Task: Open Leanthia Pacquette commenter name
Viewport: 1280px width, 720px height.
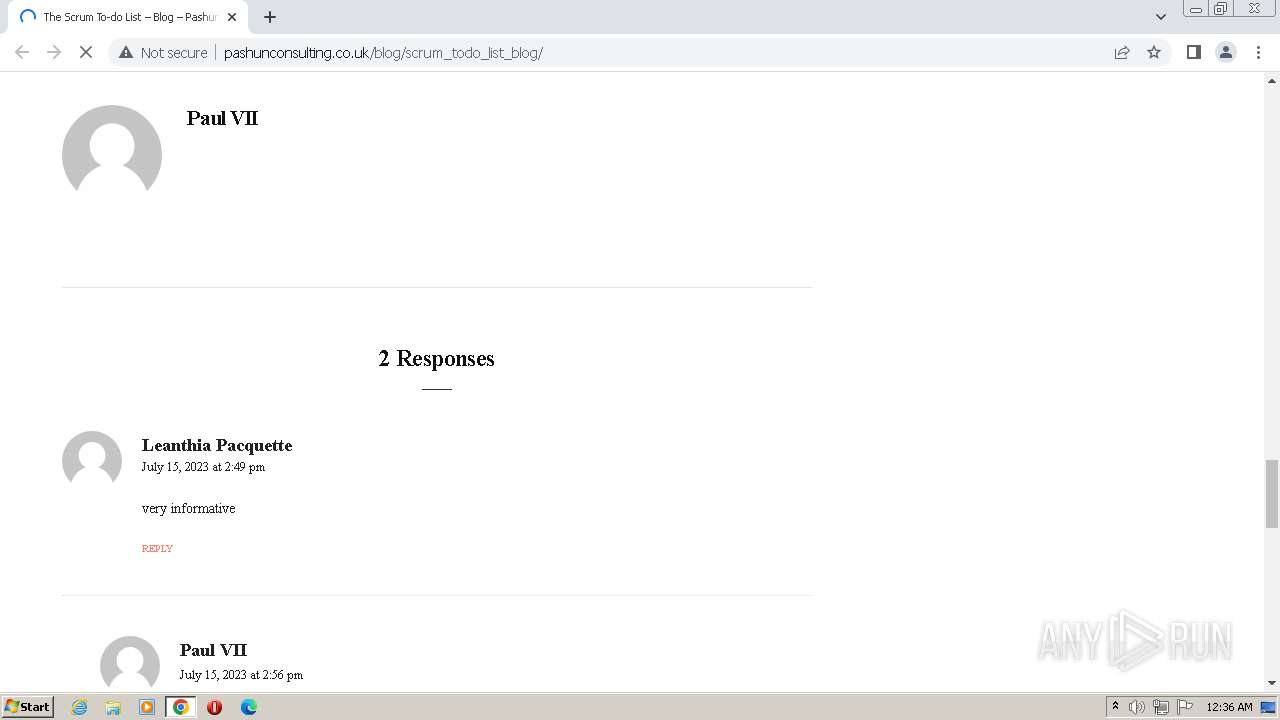Action: pyautogui.click(x=217, y=445)
